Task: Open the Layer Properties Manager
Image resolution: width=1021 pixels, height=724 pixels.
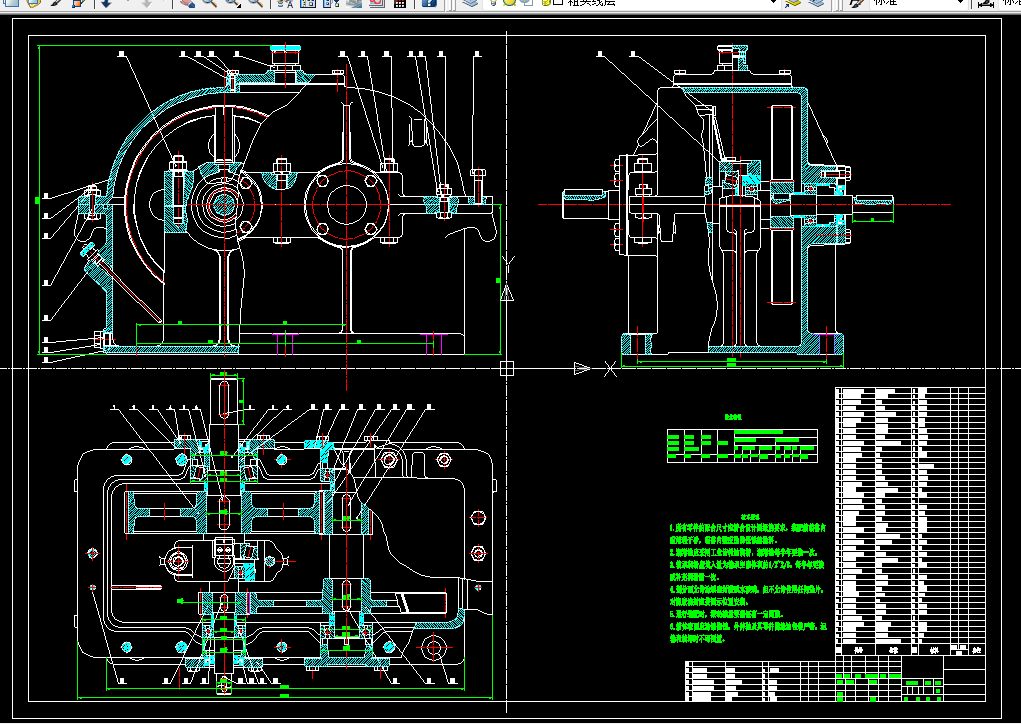Action: (x=472, y=3)
